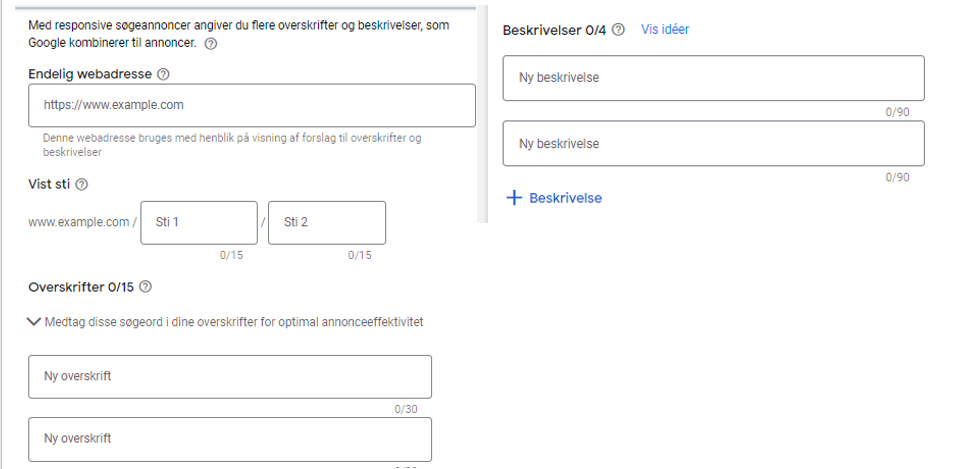Viewport: 956px width, 469px height.
Task: Toggle 'Medtag disse søgeord i dine overskrifter' section
Action: tap(226, 321)
